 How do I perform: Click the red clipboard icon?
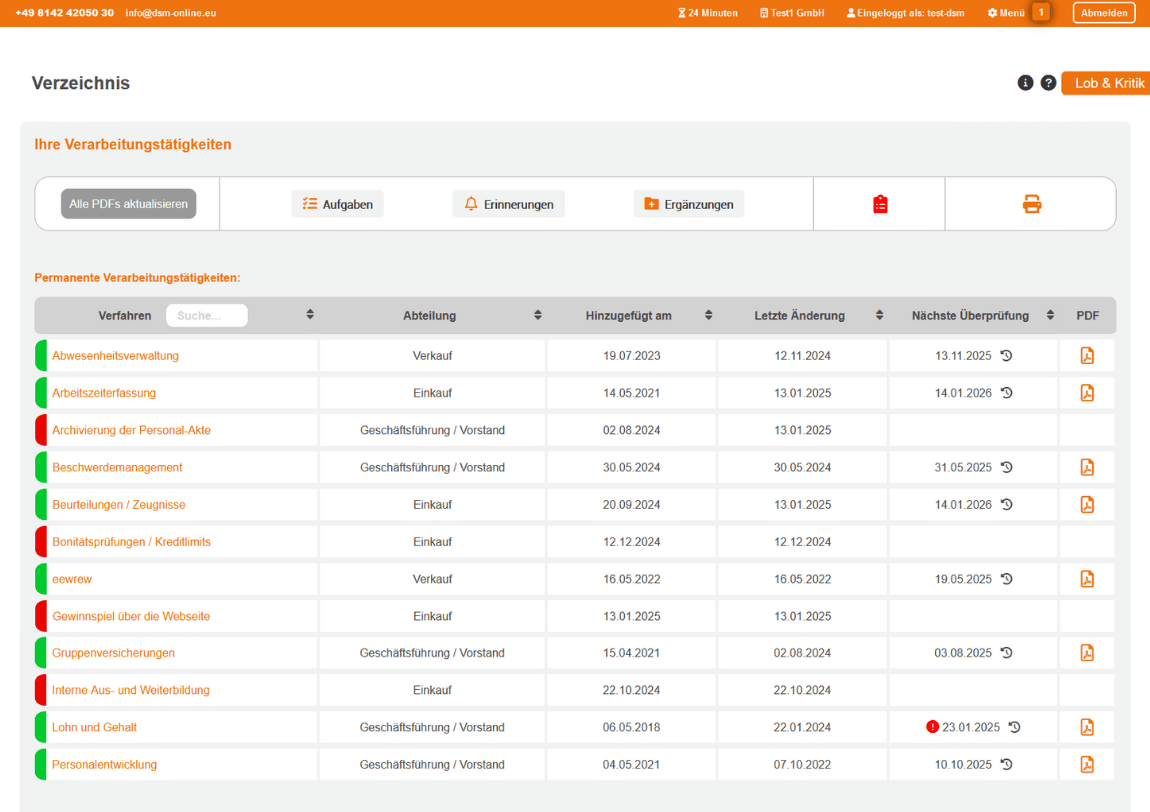tap(880, 204)
